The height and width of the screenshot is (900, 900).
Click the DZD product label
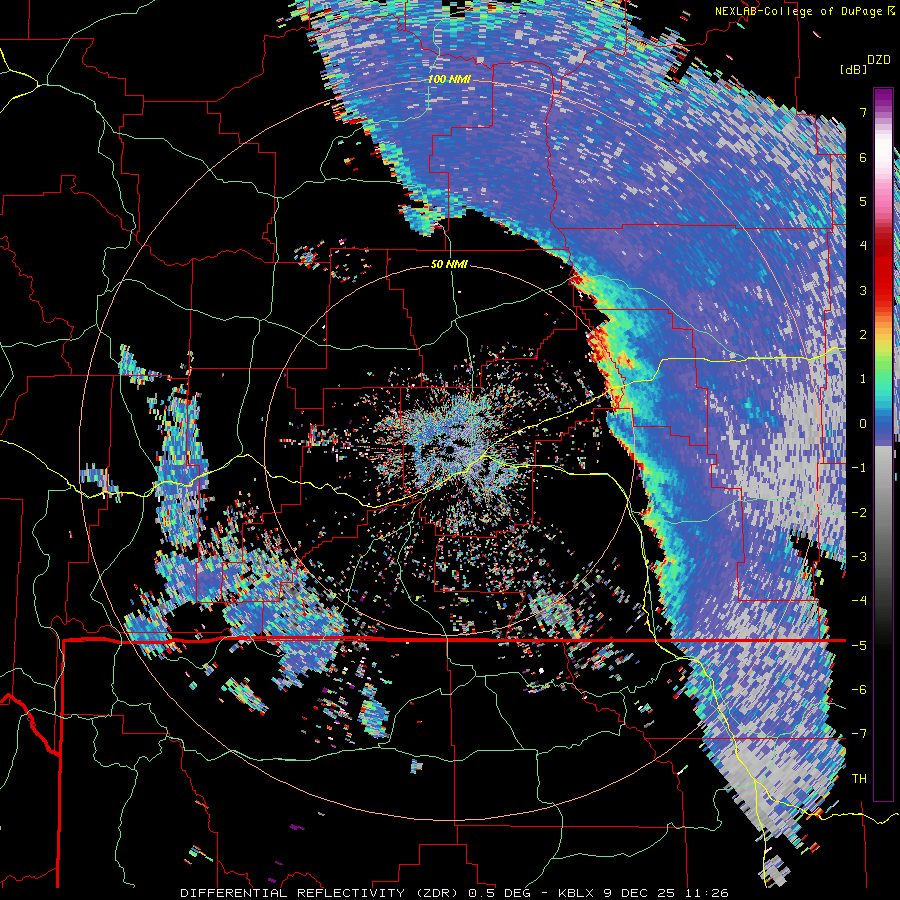pyautogui.click(x=878, y=60)
